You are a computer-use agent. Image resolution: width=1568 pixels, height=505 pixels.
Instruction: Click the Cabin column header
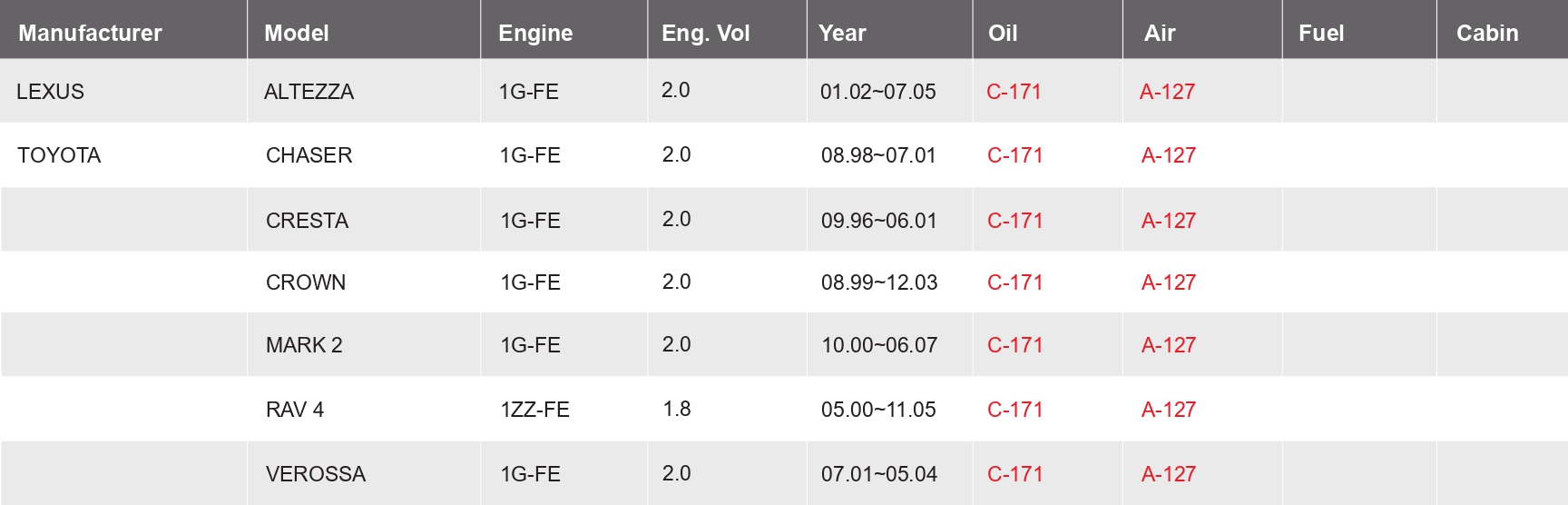[x=1487, y=34]
